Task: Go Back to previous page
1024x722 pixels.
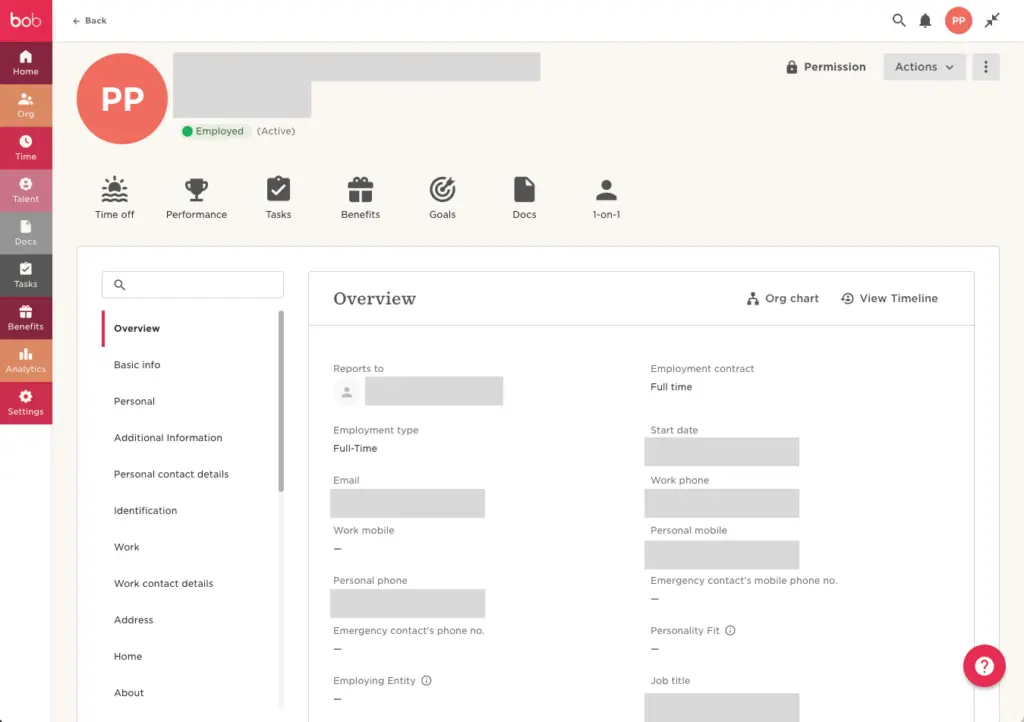Action: (x=89, y=21)
